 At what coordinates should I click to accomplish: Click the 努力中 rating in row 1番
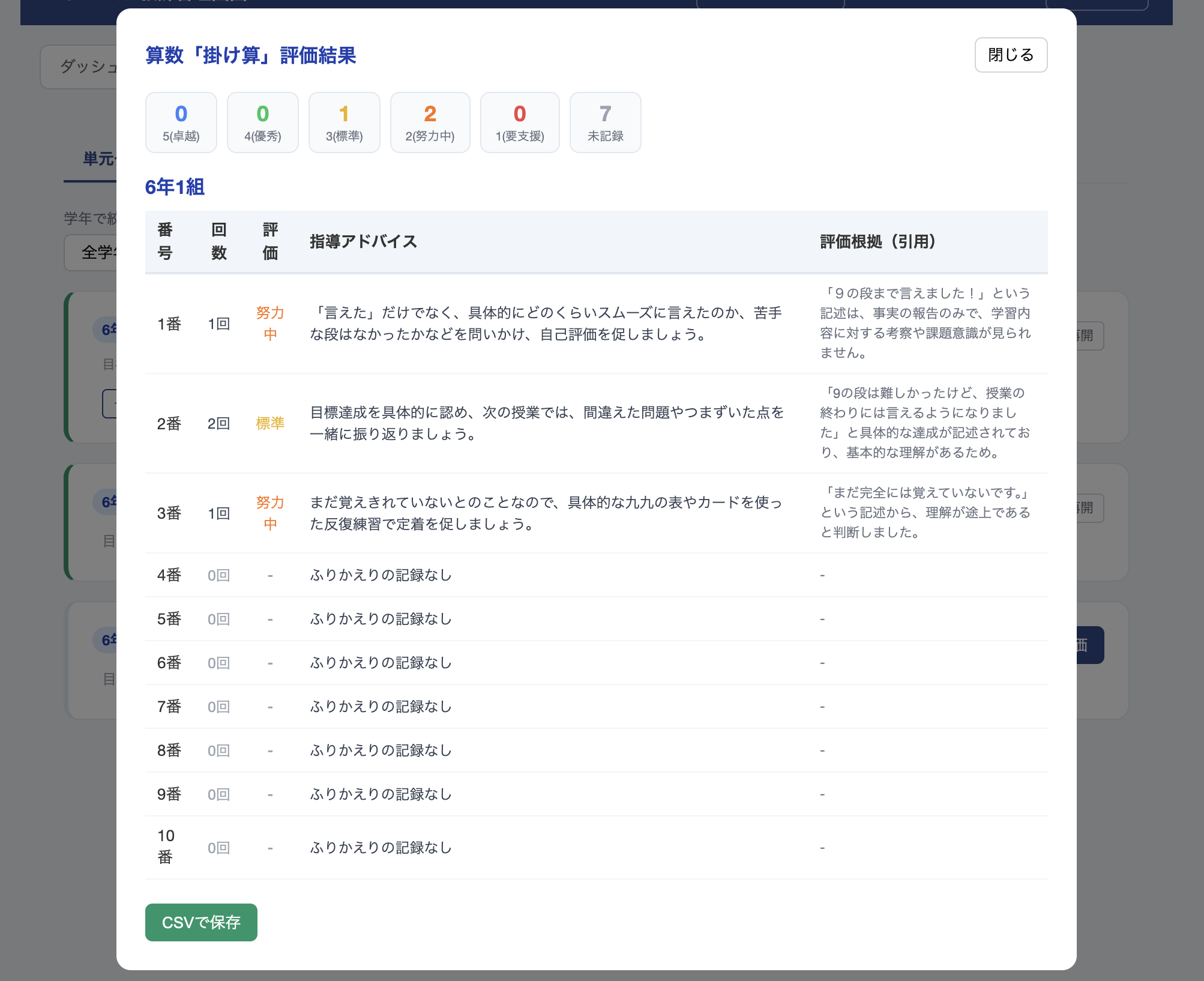(270, 324)
